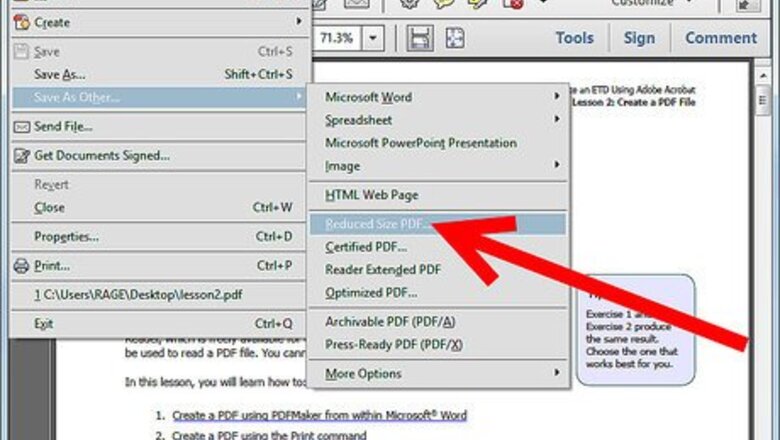Choose Optimized PDF from the submenu
780x440 pixels.
pyautogui.click(x=371, y=293)
